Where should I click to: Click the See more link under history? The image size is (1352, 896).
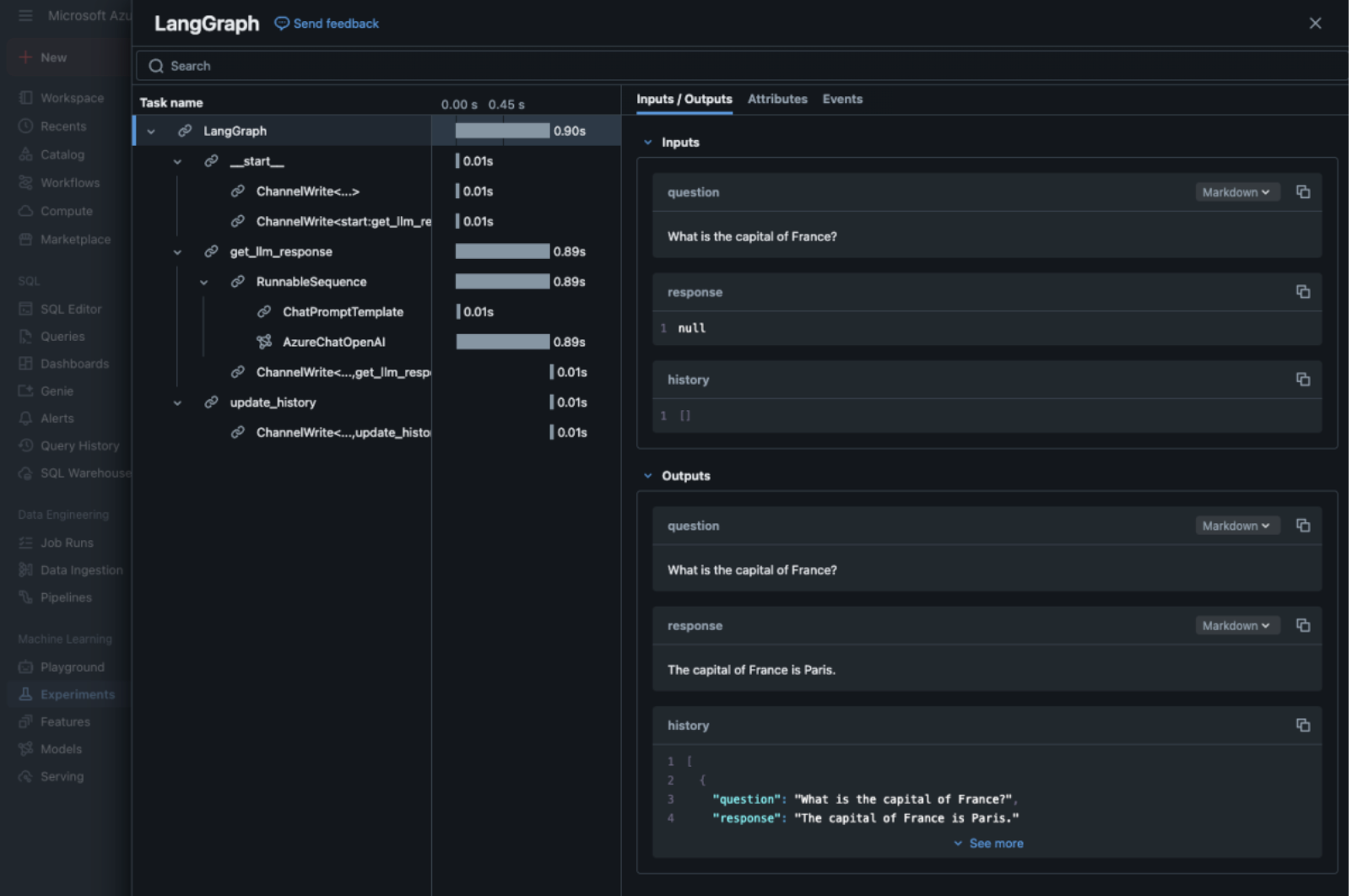988,843
